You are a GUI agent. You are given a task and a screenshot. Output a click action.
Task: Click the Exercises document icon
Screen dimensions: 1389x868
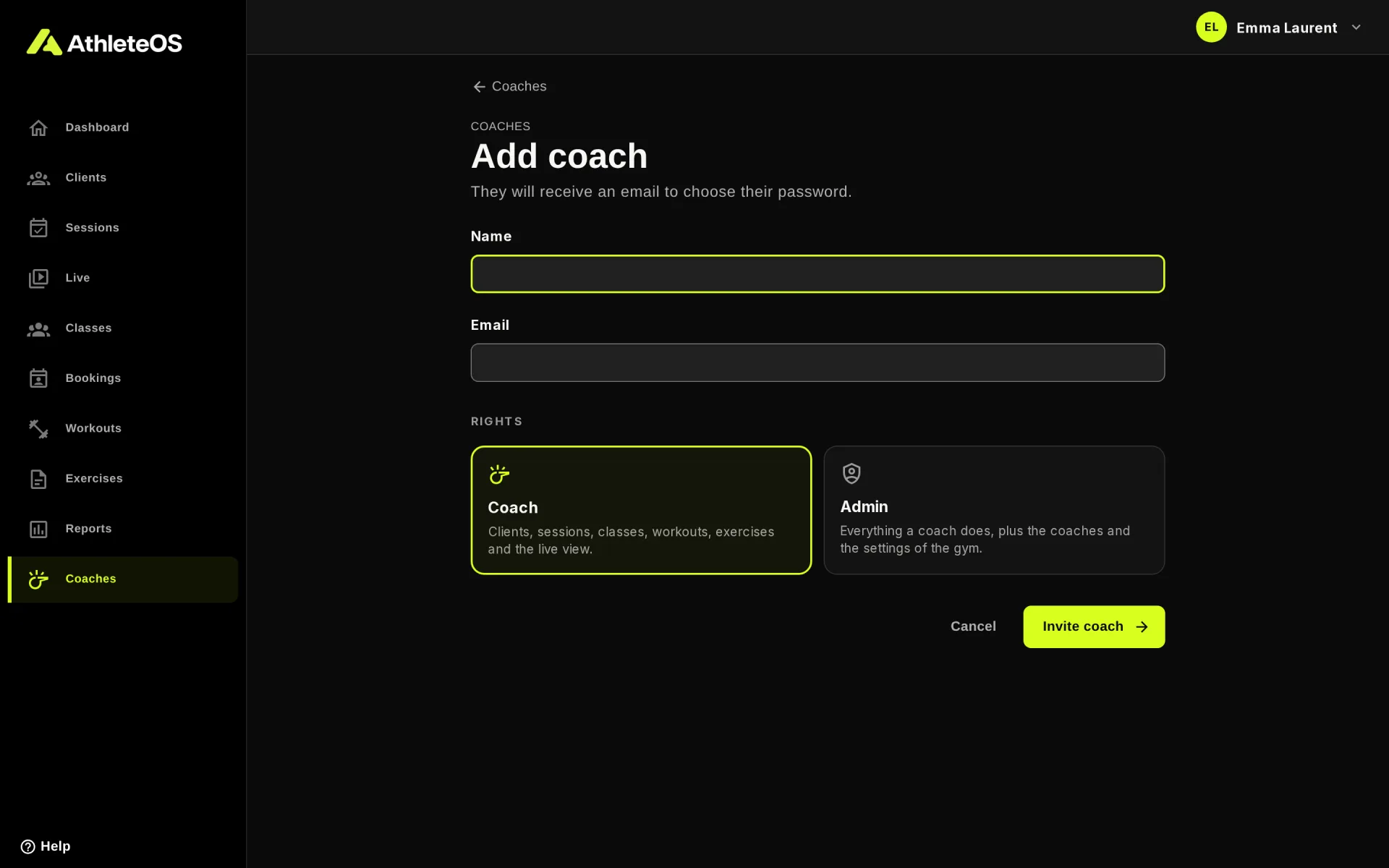38,479
